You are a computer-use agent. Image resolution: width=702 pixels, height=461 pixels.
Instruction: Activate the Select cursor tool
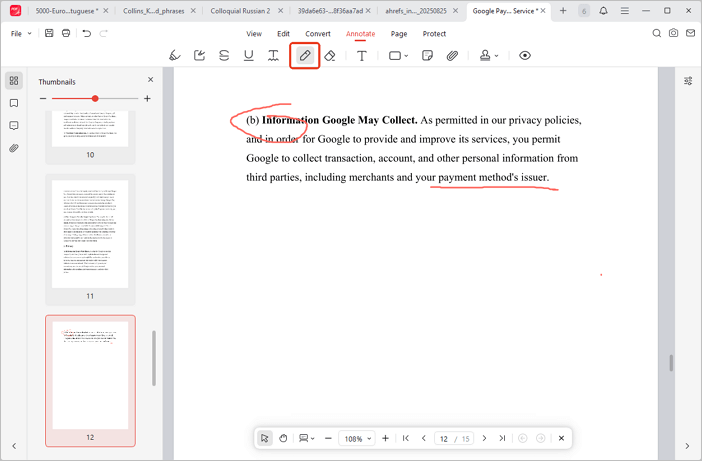pyautogui.click(x=265, y=438)
